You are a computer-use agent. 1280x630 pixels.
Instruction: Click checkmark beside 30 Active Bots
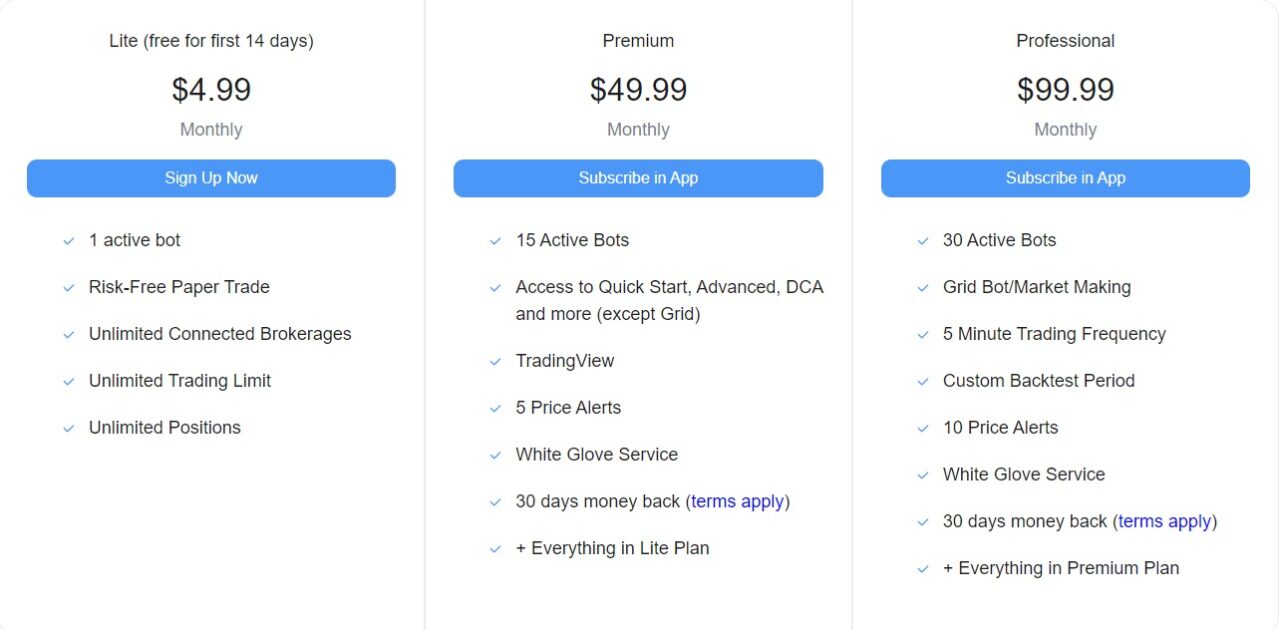(923, 241)
